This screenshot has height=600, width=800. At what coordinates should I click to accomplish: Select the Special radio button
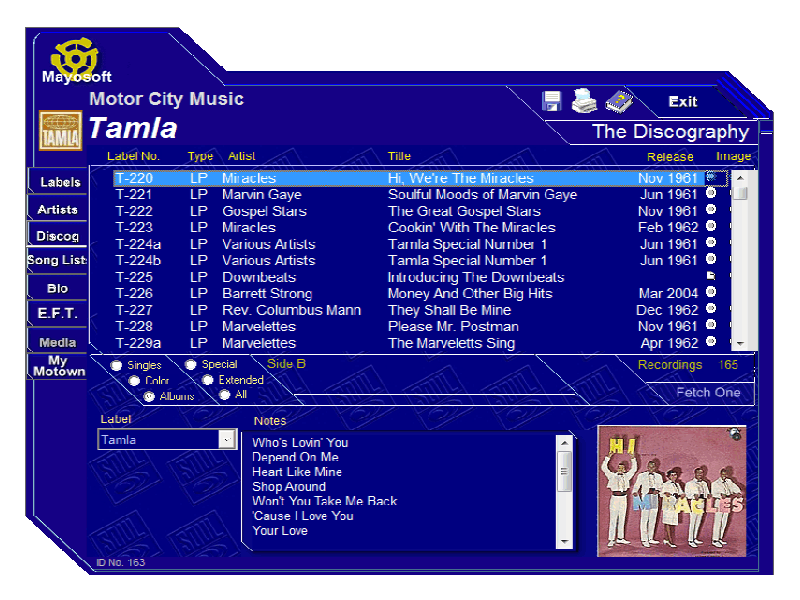click(191, 364)
